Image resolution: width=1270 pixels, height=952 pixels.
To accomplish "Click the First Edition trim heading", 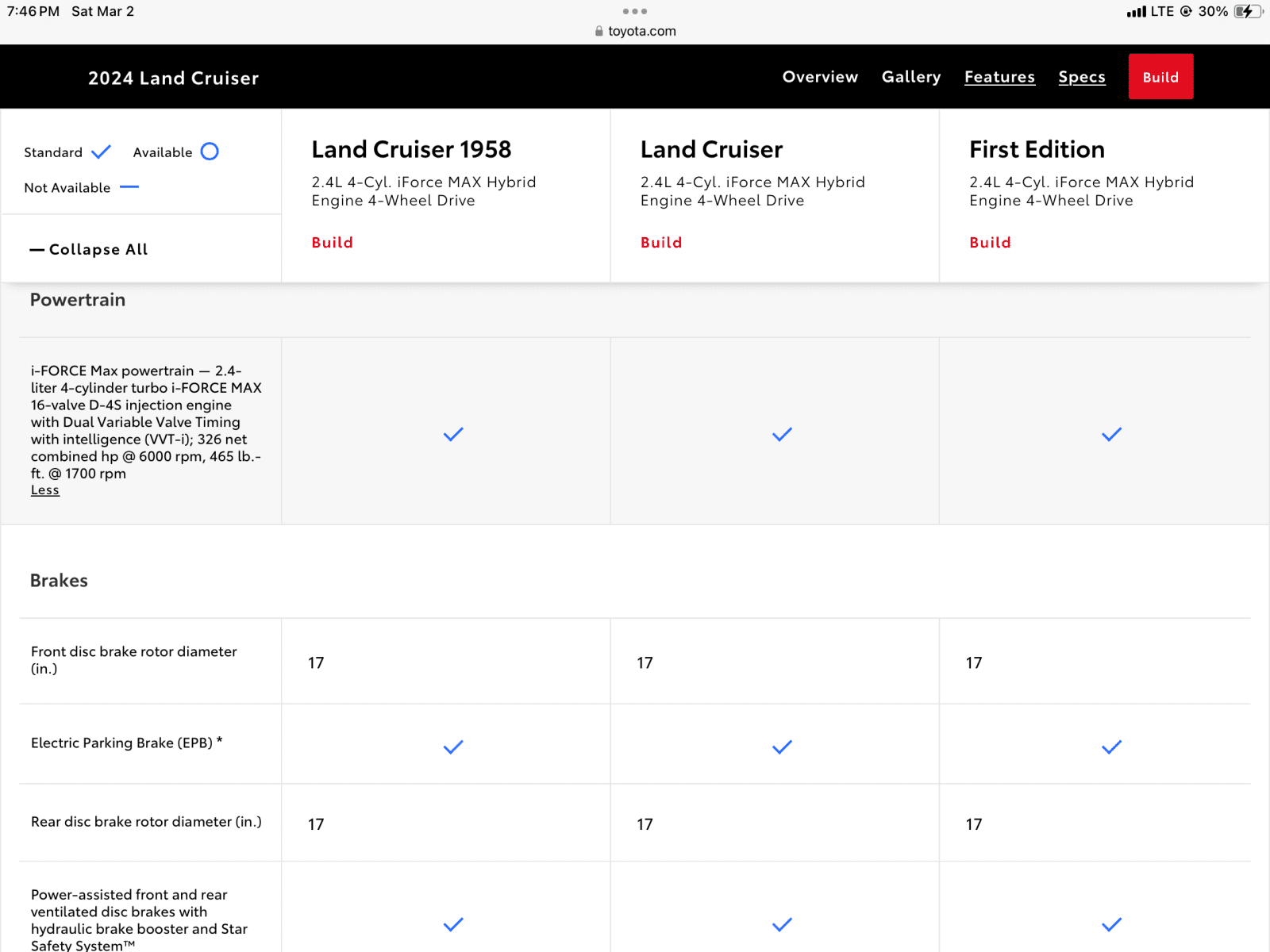I will tap(1037, 149).
